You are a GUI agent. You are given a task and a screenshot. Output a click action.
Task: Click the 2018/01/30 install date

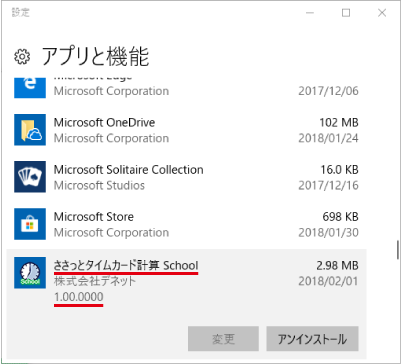(328, 232)
